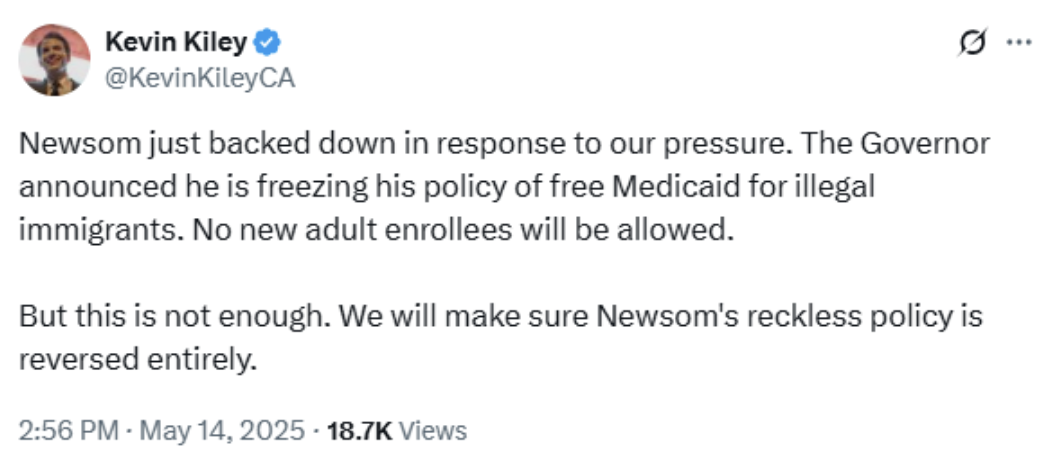Open the 2:56 PM timestamp link
The width and height of the screenshot is (1058, 464).
(x=69, y=430)
